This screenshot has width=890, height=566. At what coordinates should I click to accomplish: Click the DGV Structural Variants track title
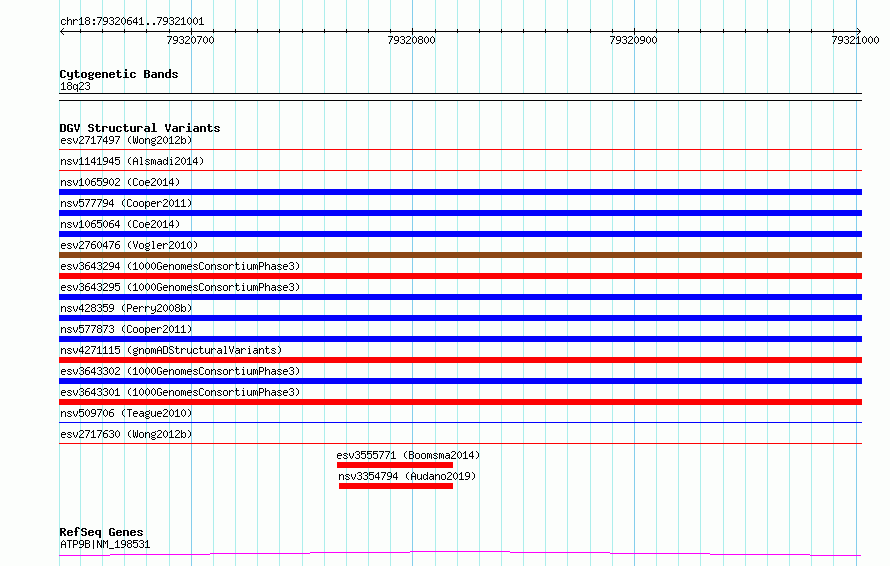140,128
